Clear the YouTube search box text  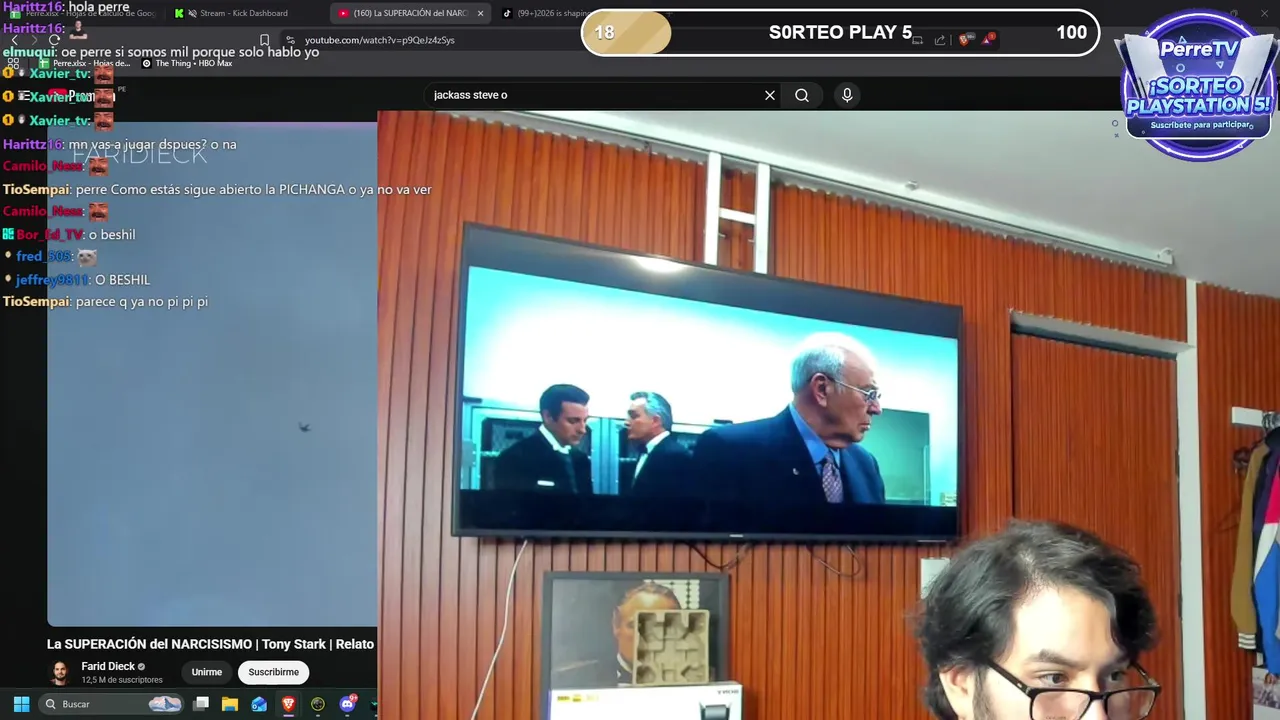point(770,95)
